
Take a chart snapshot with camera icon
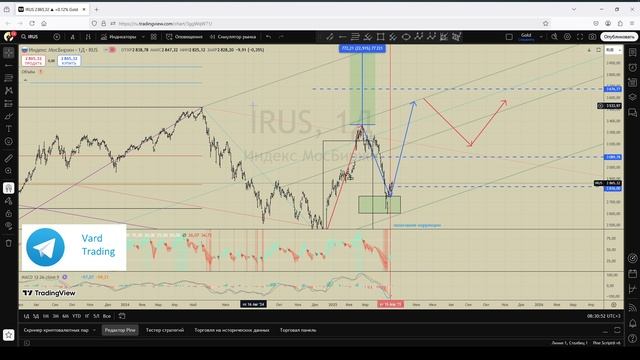[592, 37]
